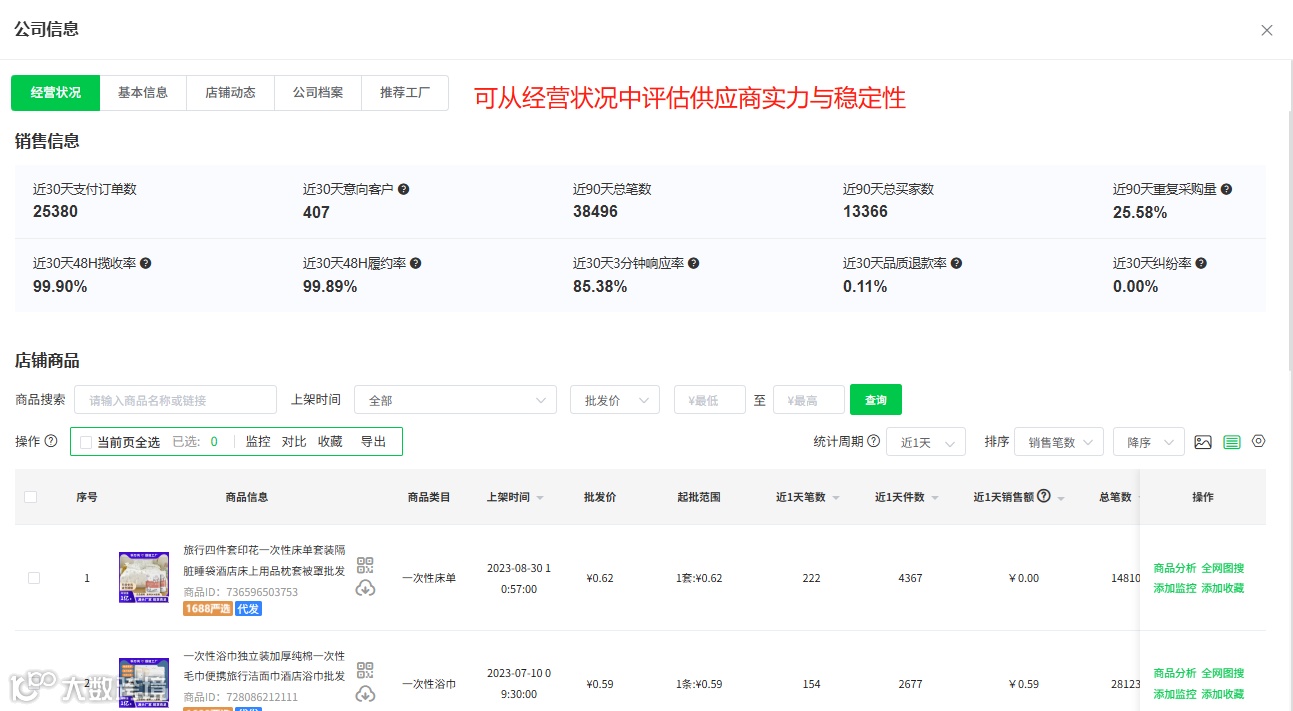Open 排序 销售笔数 dropdown
Viewport: 1293px width, 711px height.
(1059, 442)
